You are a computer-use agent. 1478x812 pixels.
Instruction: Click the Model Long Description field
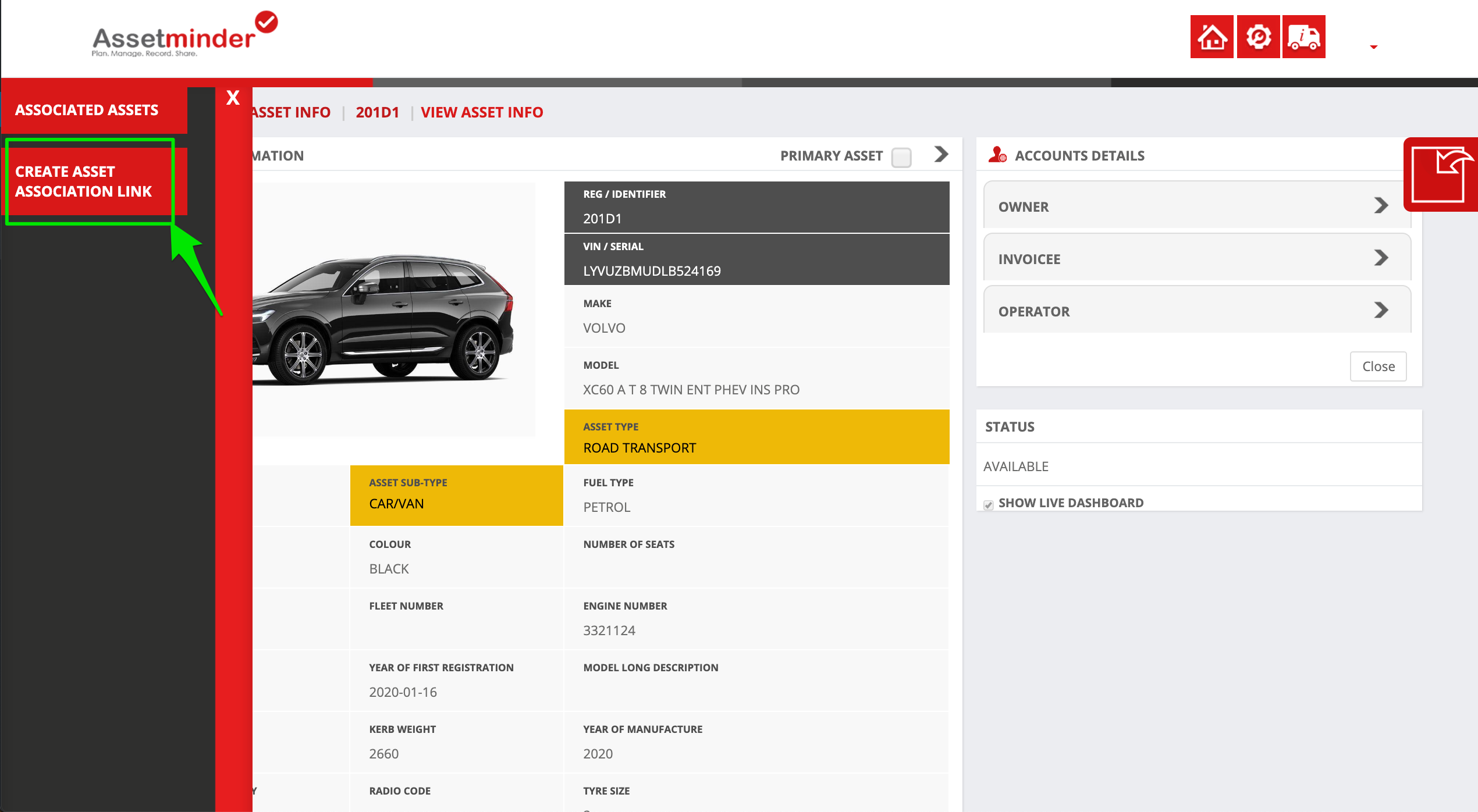click(x=756, y=681)
